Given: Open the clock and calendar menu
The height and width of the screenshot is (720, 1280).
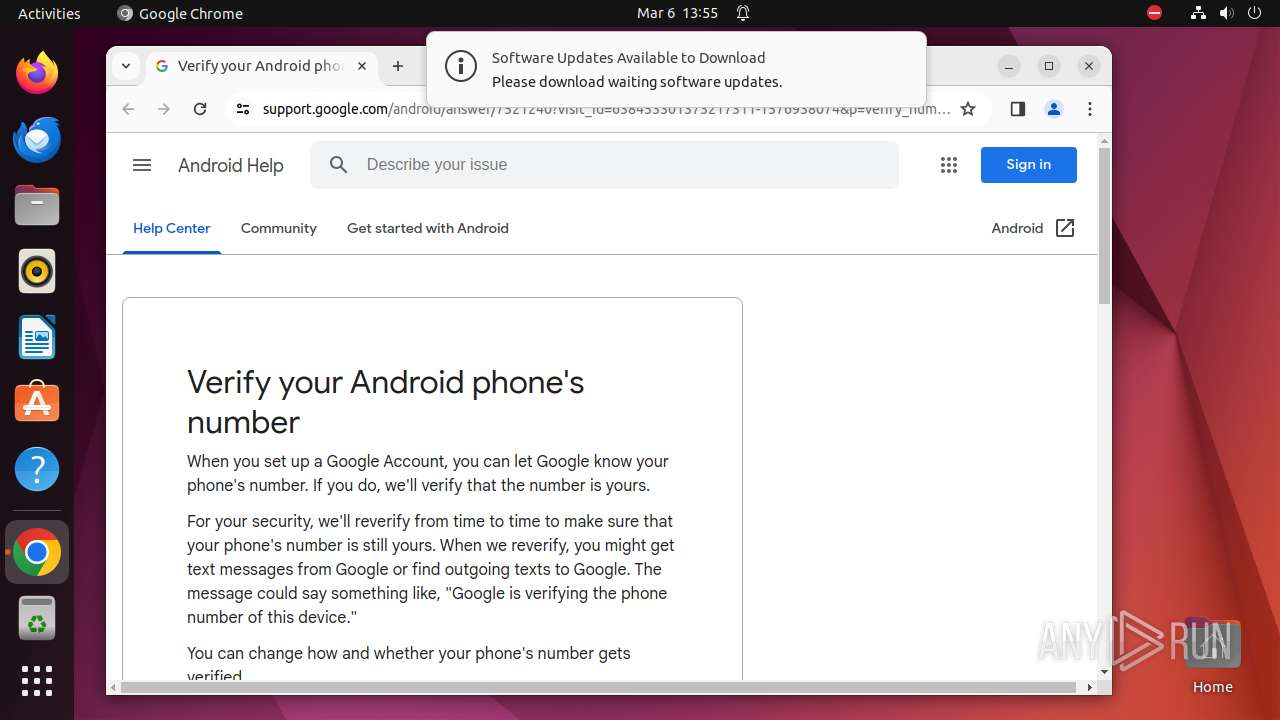Looking at the screenshot, I should 677,13.
